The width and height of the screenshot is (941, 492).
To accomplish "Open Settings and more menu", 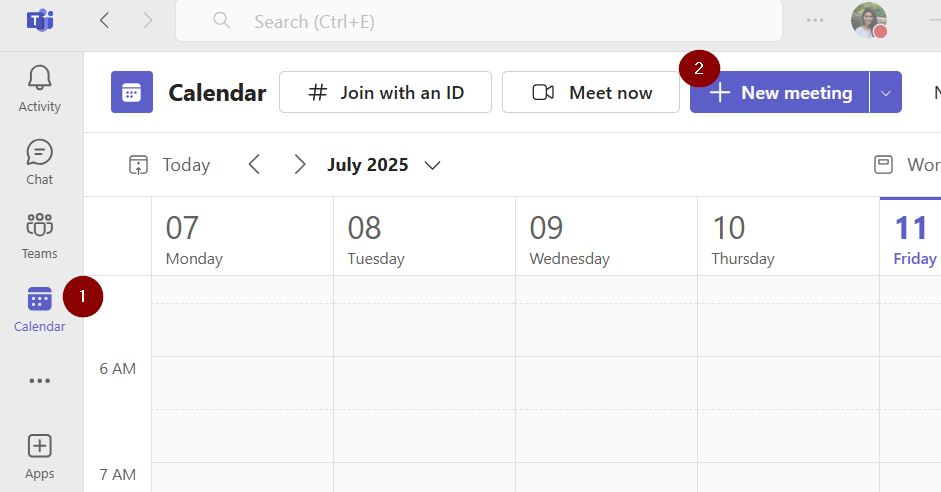I will tap(815, 20).
